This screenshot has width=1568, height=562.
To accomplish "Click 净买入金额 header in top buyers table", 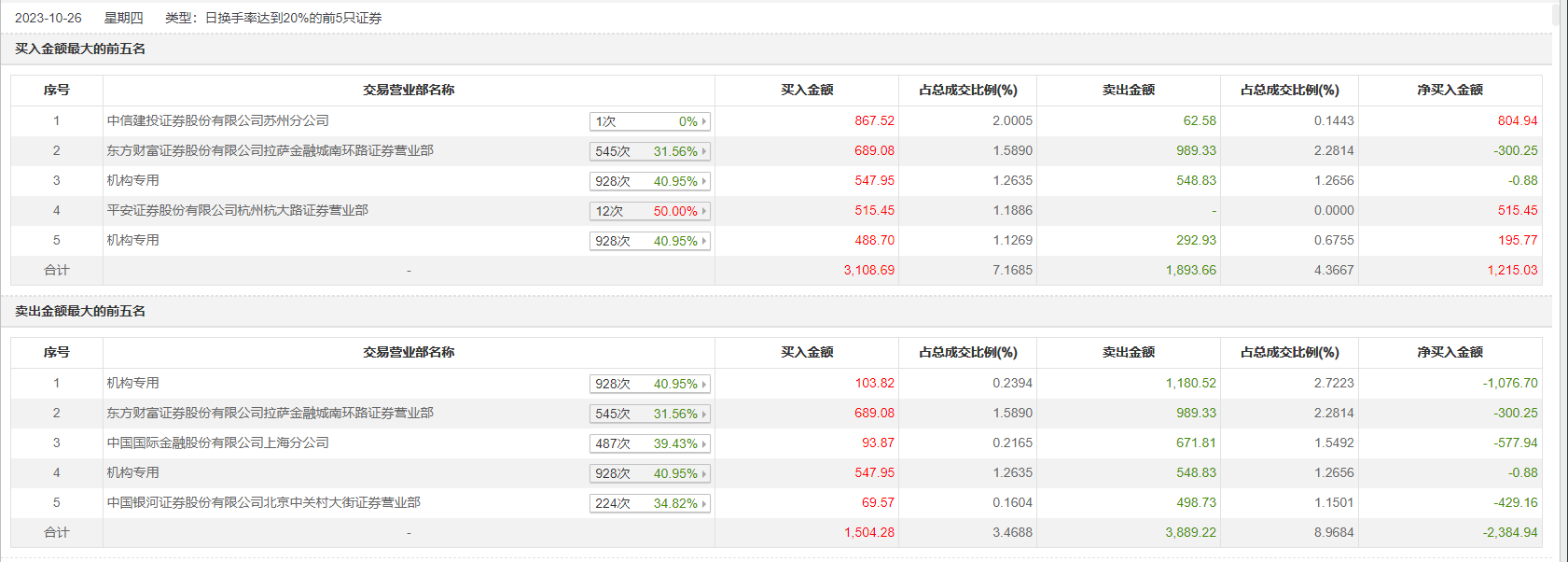I will 1450,91.
